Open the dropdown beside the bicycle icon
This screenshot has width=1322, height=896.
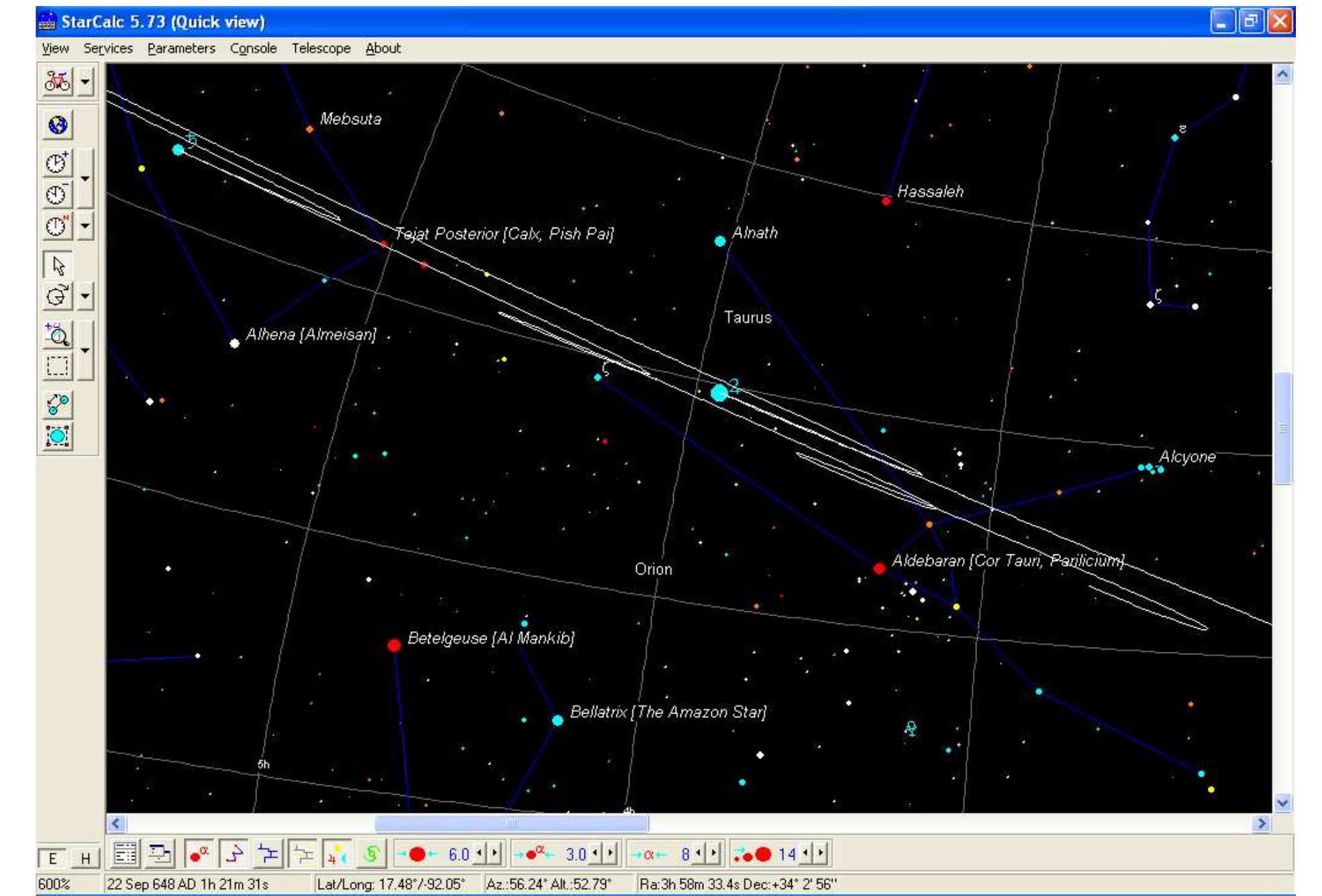coord(85,82)
